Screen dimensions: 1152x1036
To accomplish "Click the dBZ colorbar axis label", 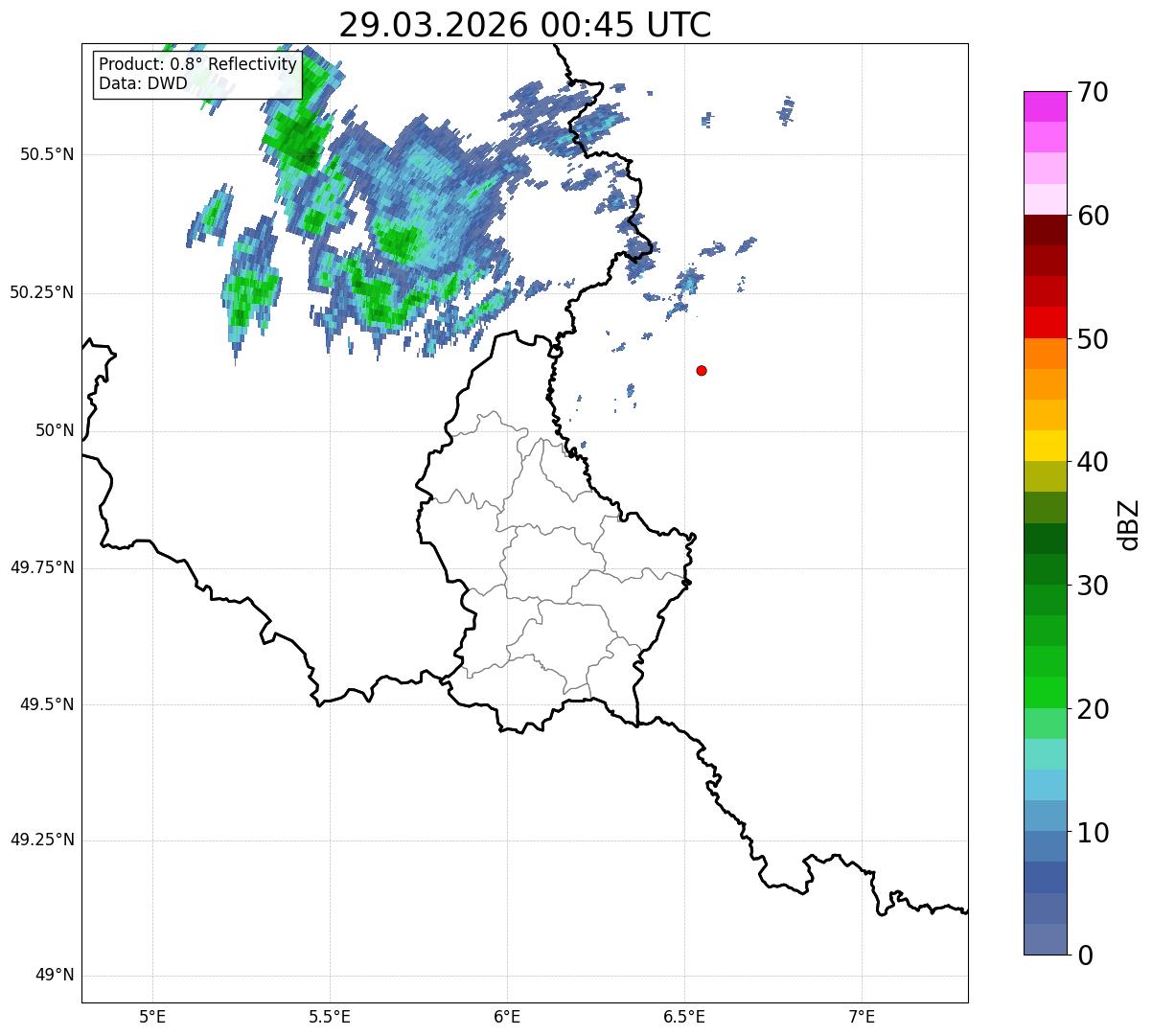I will (1128, 524).
